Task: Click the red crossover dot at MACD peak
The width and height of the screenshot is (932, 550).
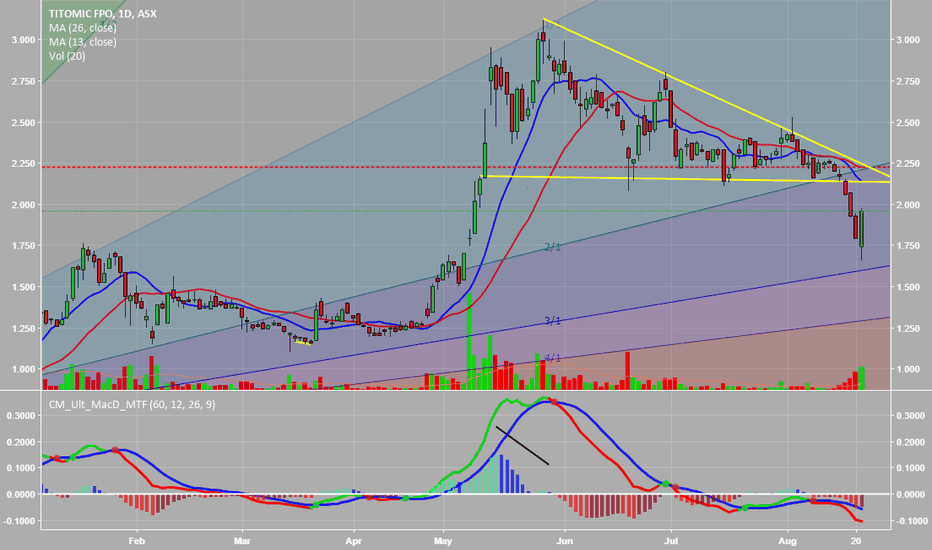Action: click(x=554, y=403)
